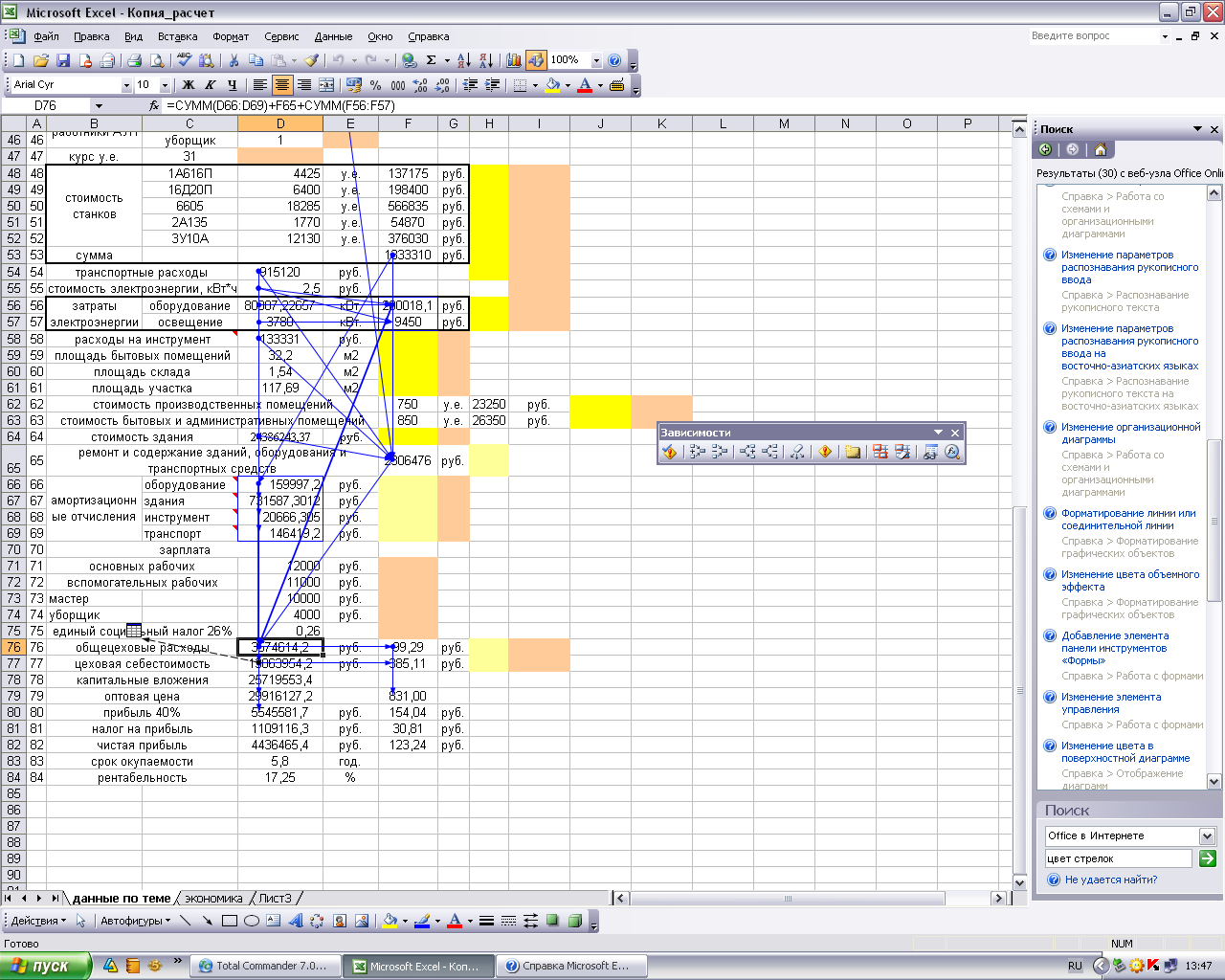
Task: Open the Поиск task pane menu arrow
Action: tap(1197, 129)
